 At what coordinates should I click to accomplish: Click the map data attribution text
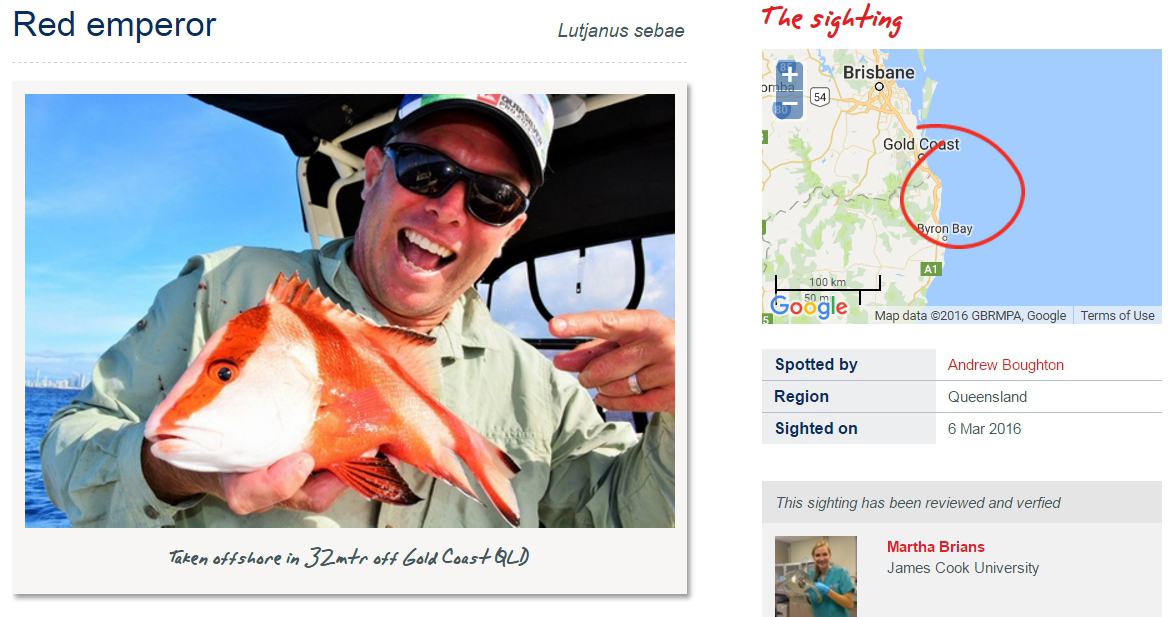coord(970,316)
